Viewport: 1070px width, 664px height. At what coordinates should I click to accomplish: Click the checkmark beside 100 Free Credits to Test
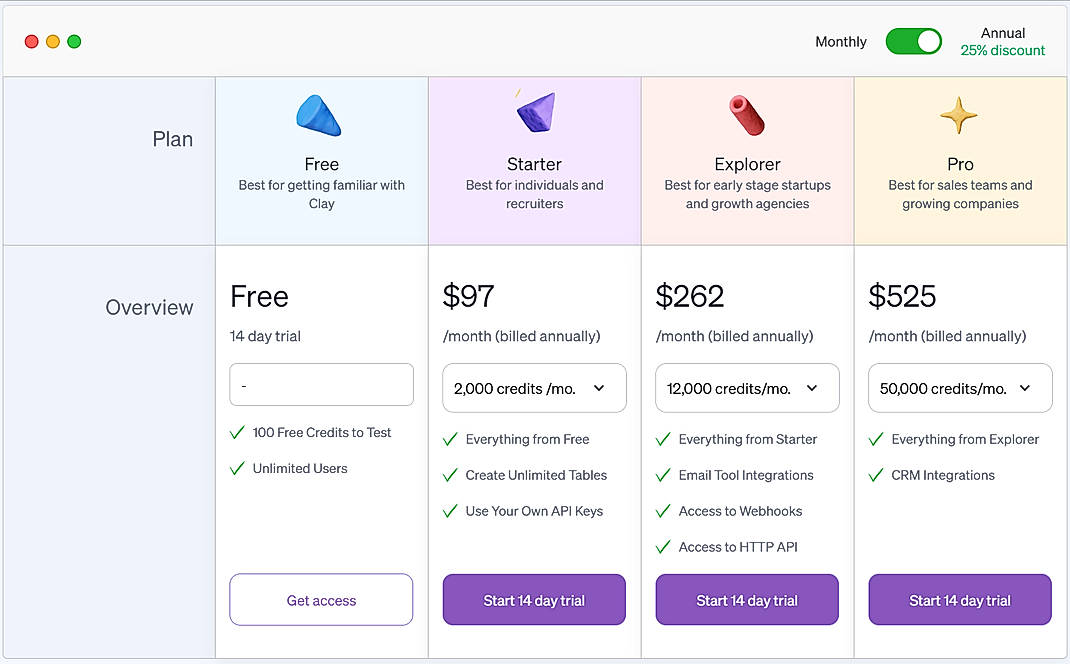[x=237, y=433]
